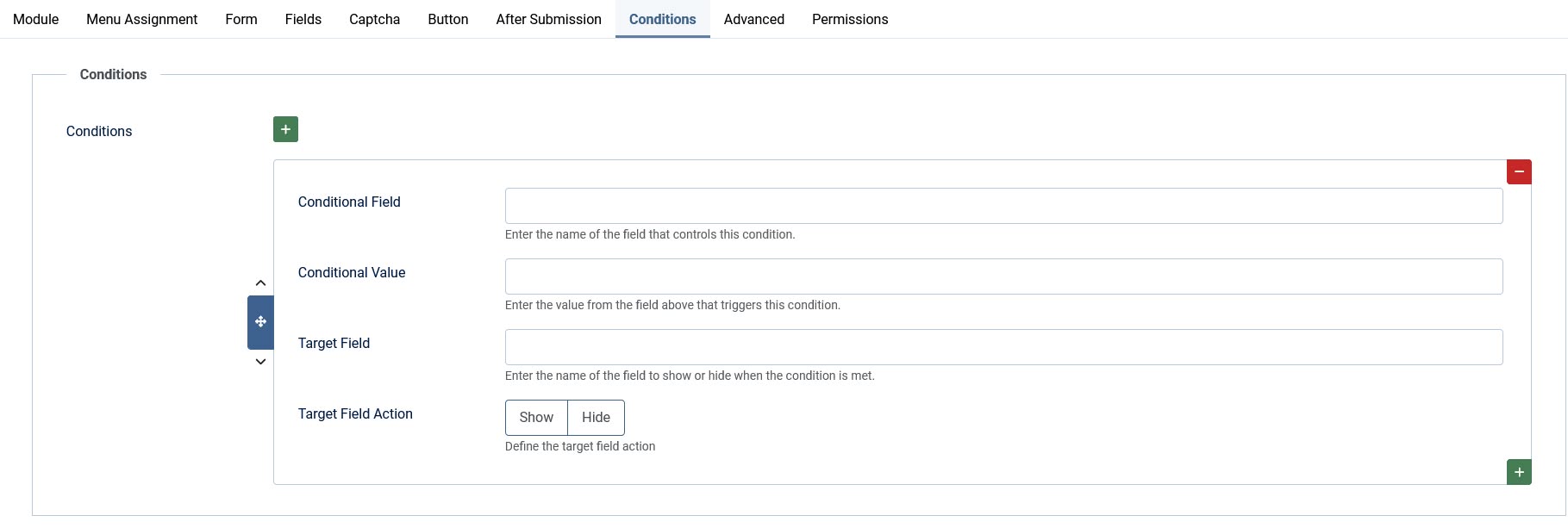The image size is (1568, 528).
Task: Open the Fields tab
Action: [x=303, y=19]
